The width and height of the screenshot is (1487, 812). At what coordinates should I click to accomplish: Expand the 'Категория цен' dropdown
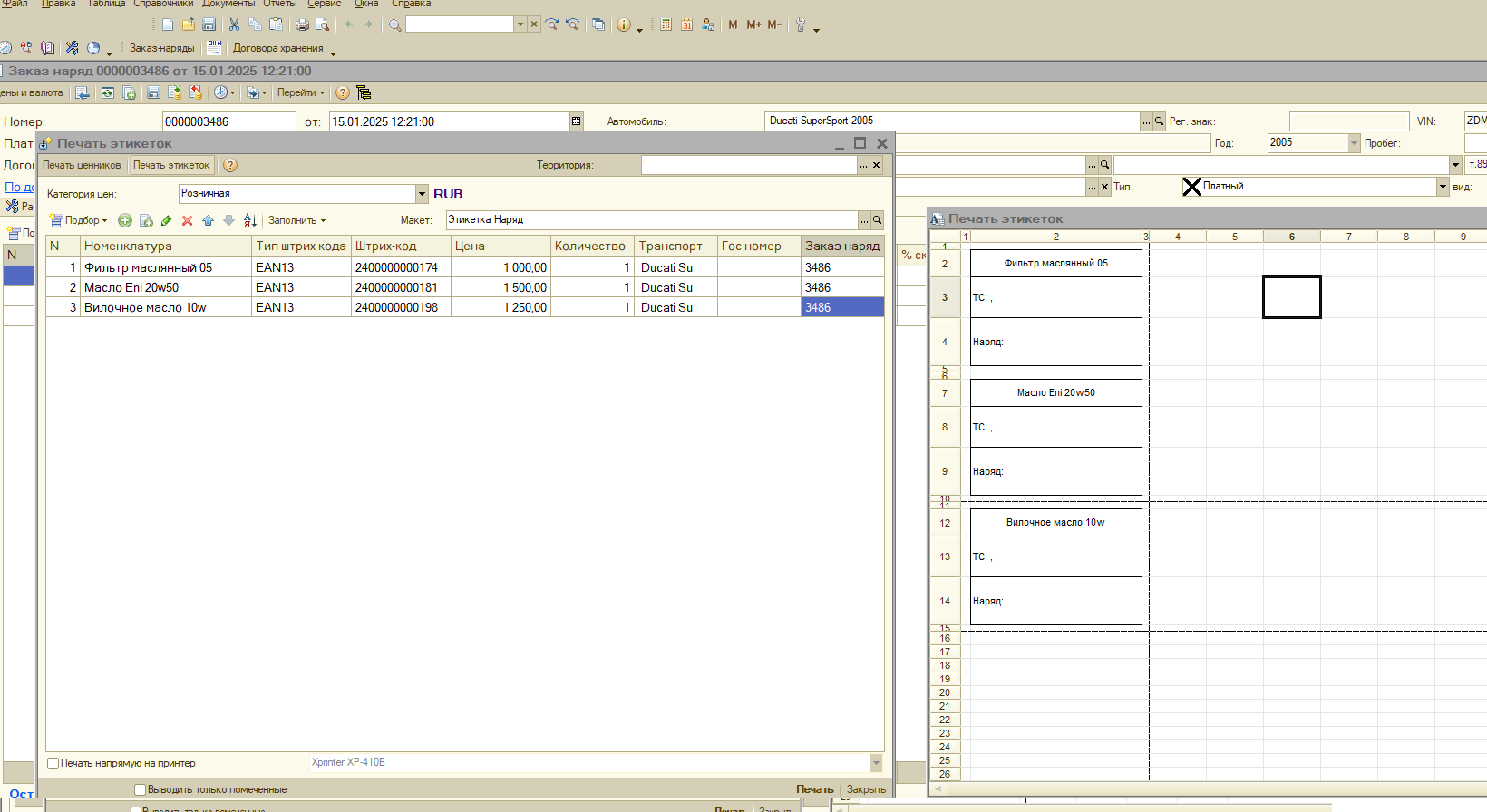coord(422,194)
